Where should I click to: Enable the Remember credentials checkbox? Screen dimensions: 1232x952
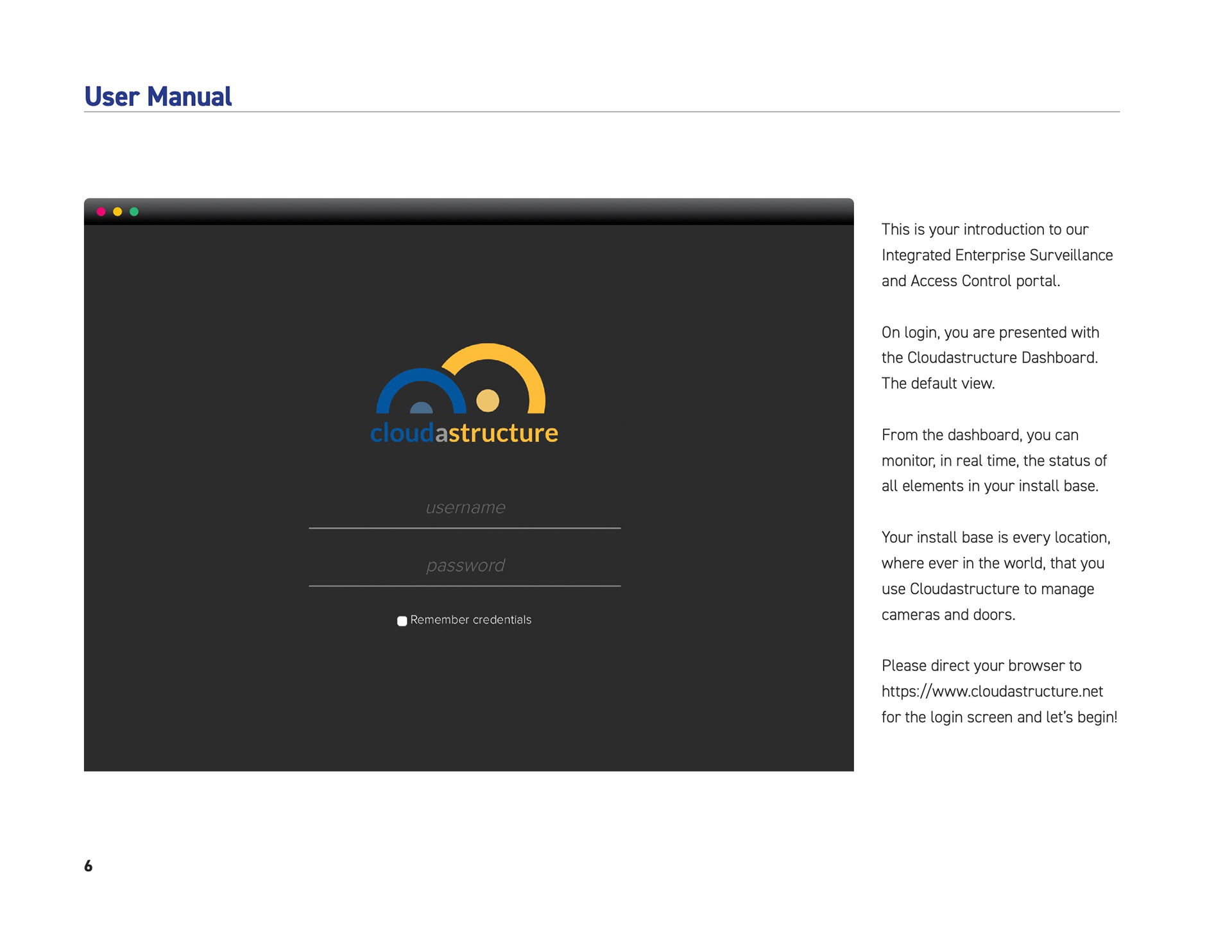coord(402,621)
